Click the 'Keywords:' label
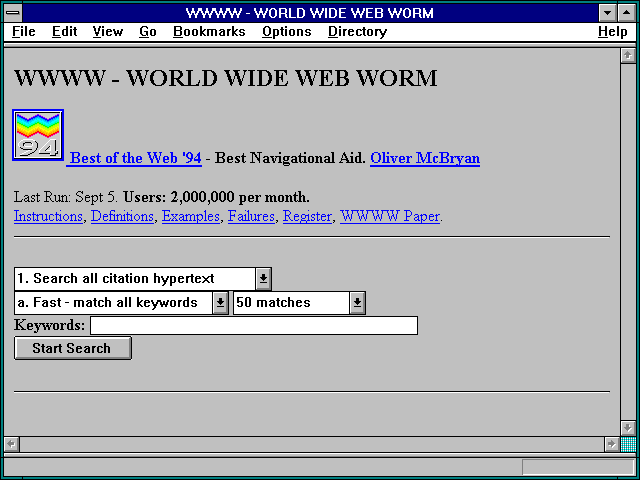Viewport: 640px width, 480px height. [49, 325]
